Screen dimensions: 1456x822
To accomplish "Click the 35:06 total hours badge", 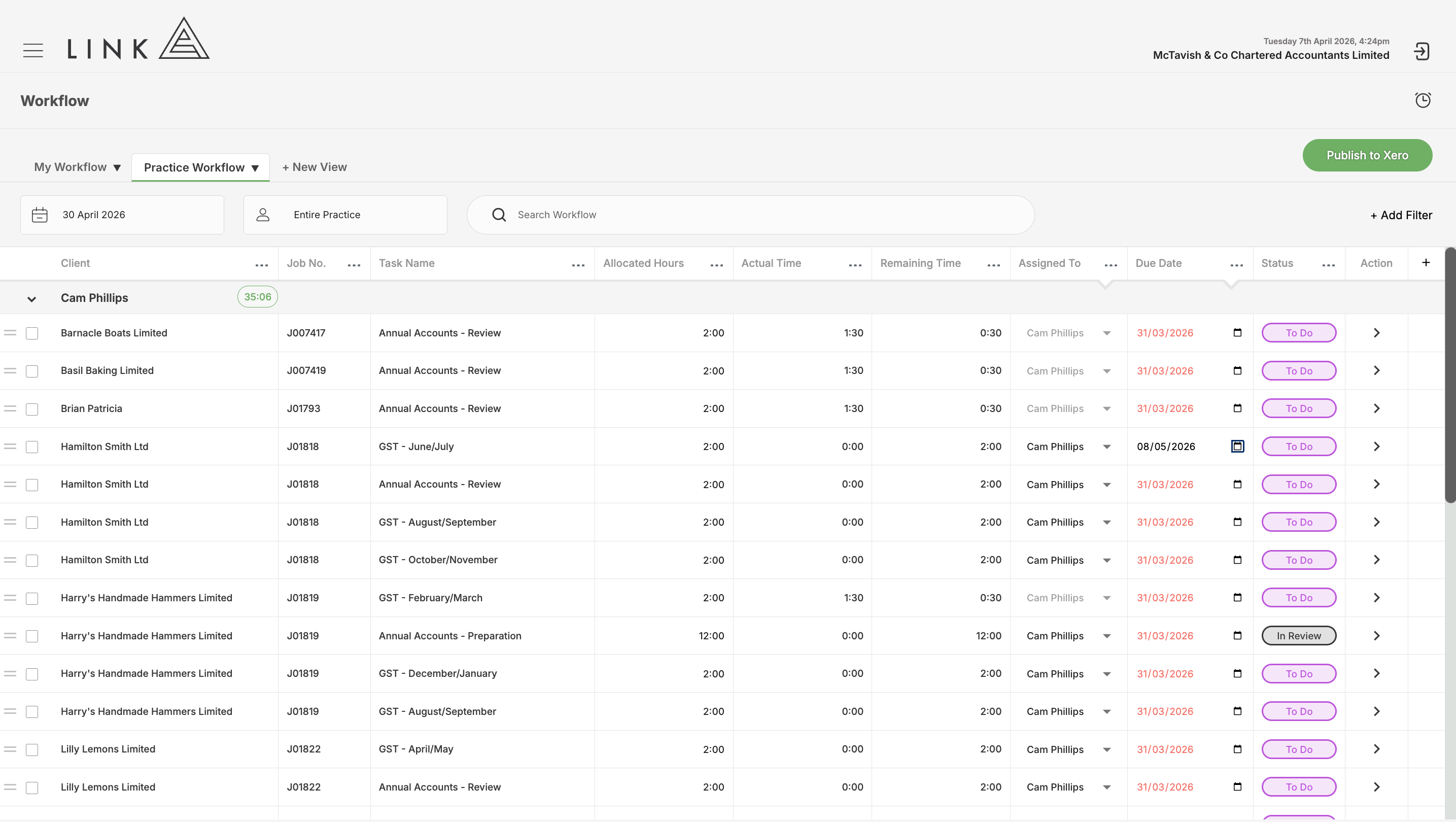I will pyautogui.click(x=258, y=297).
